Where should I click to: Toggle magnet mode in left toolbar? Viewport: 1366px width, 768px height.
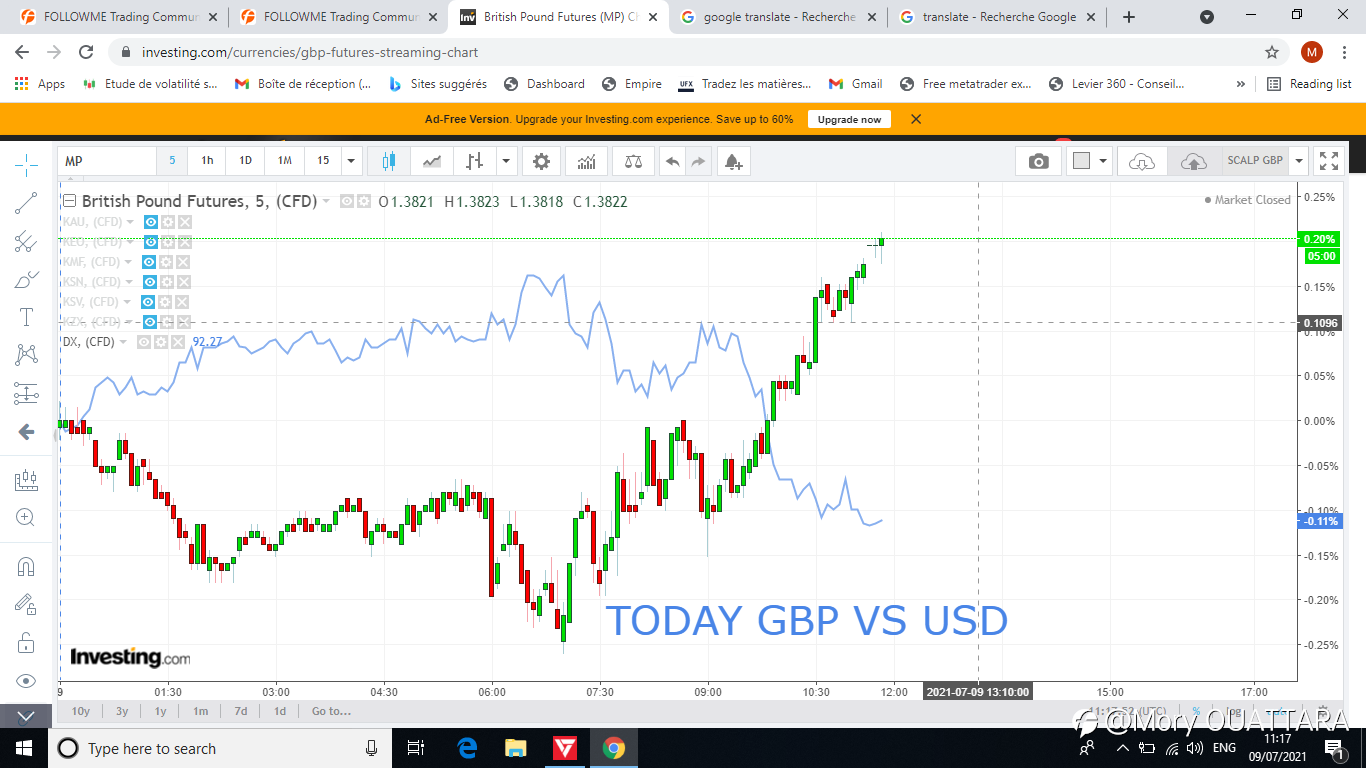click(26, 567)
